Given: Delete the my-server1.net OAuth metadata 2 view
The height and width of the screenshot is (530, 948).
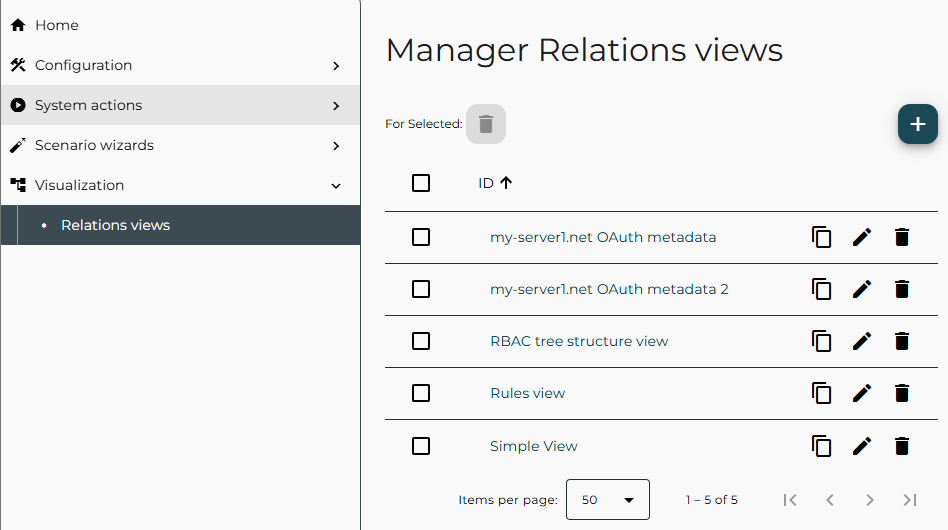Looking at the screenshot, I should 901,289.
